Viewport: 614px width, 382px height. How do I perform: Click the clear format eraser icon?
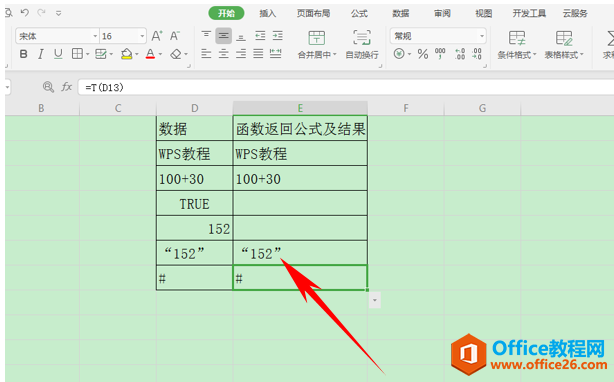click(x=176, y=54)
